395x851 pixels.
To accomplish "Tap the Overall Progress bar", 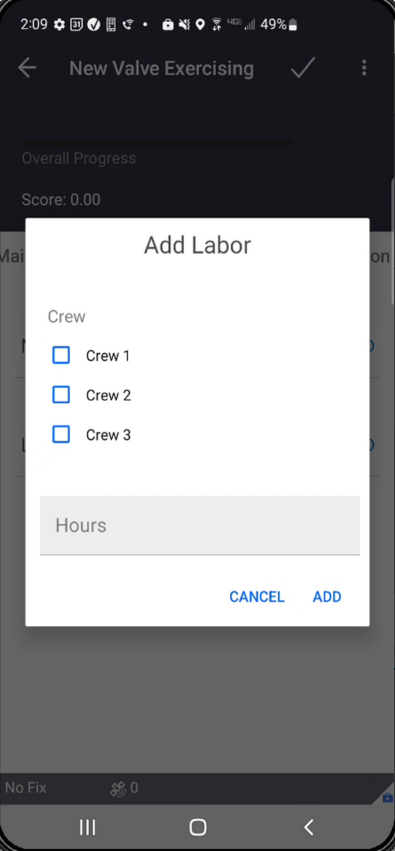I will 157,143.
